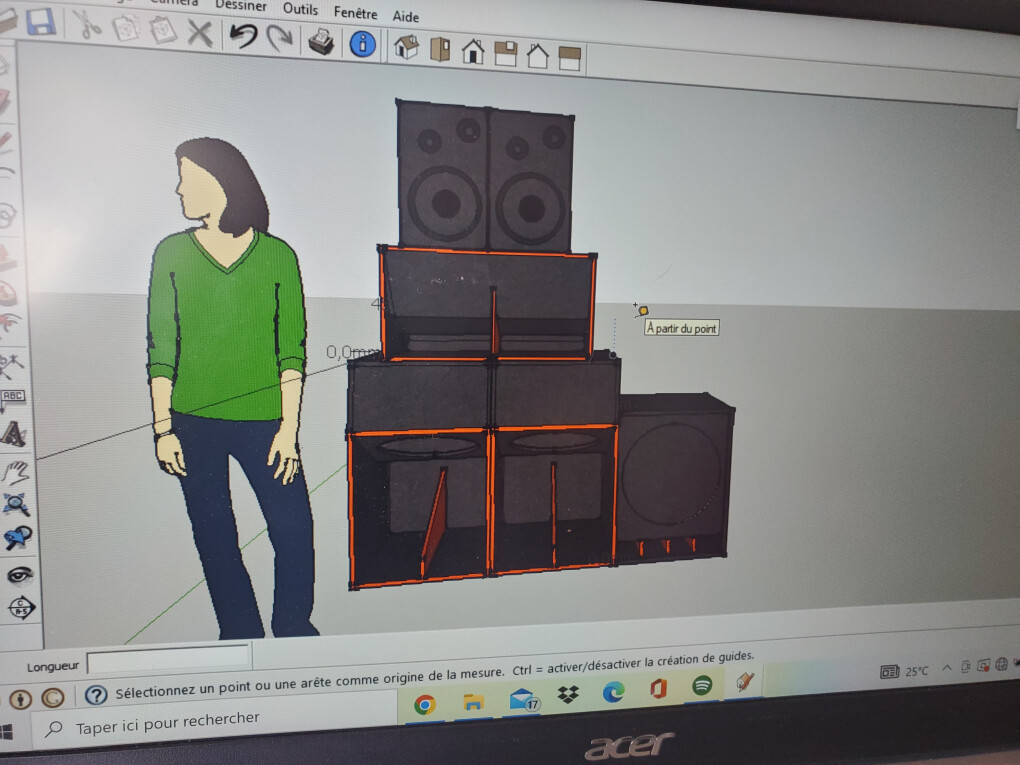Open File Explorer from the taskbar
The height and width of the screenshot is (765, 1020).
pyautogui.click(x=474, y=702)
